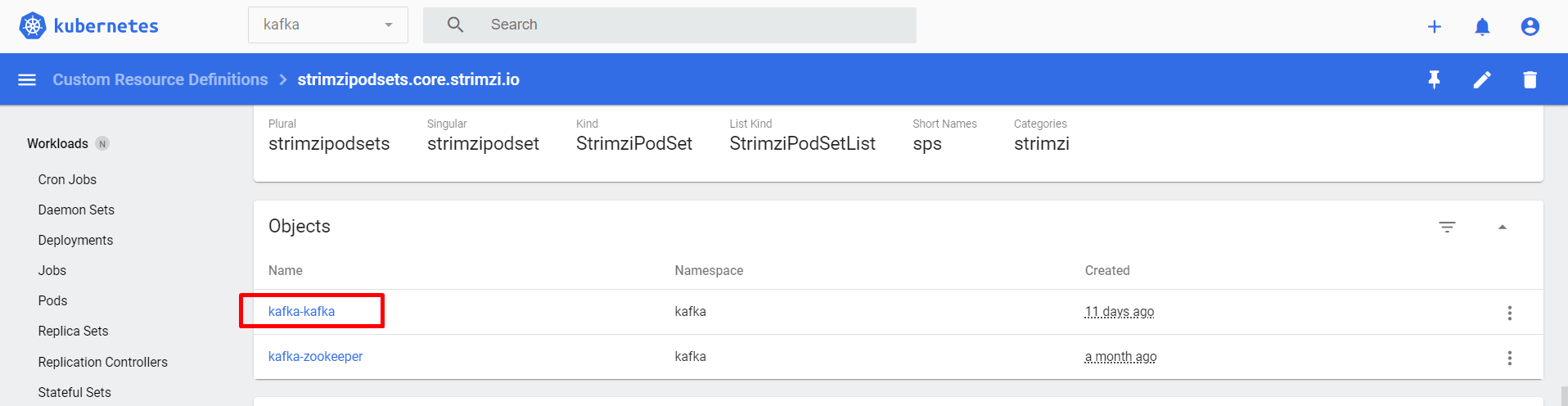
Task: Open Jobs in sidebar
Action: pyautogui.click(x=52, y=270)
